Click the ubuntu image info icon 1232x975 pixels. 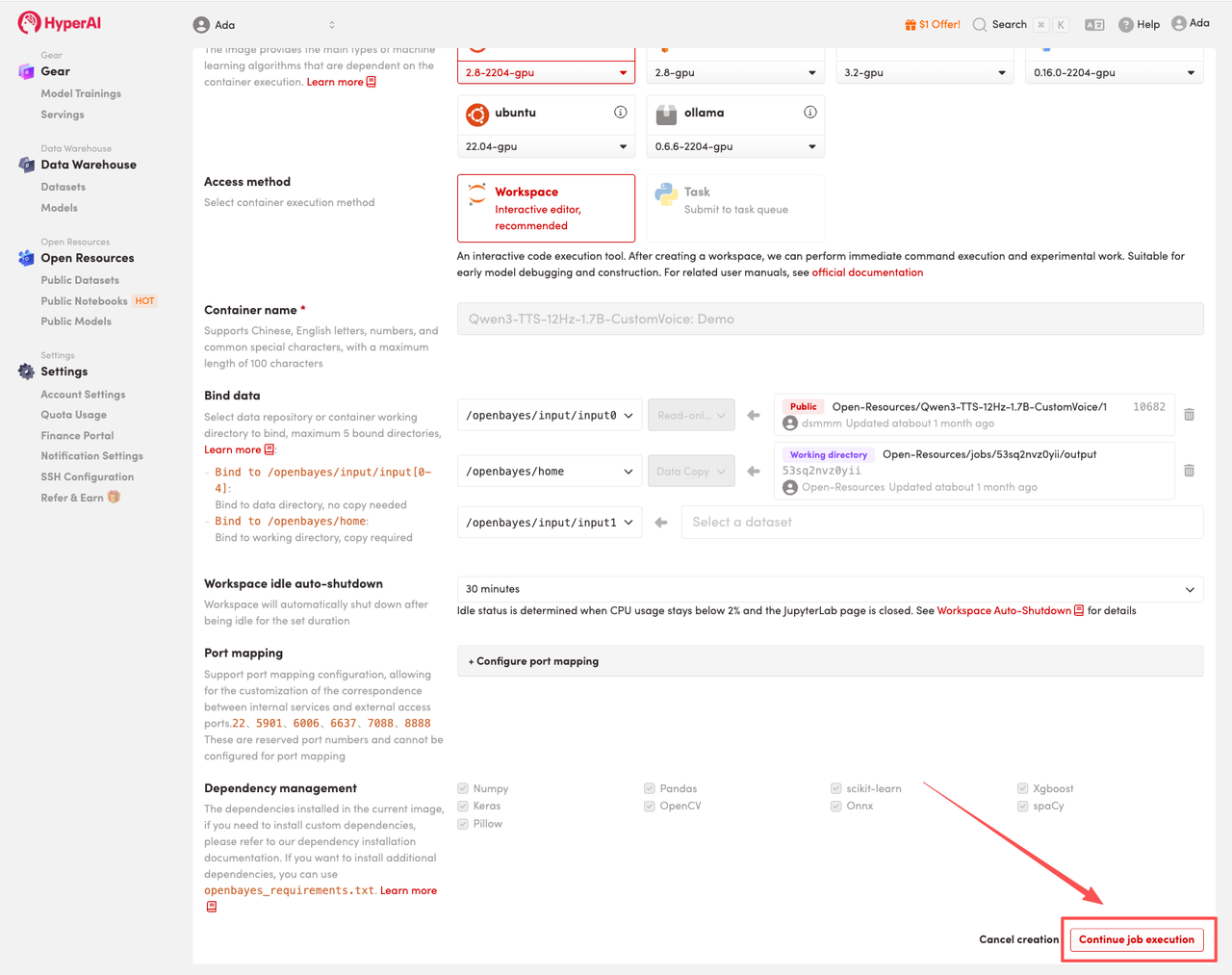(x=621, y=113)
